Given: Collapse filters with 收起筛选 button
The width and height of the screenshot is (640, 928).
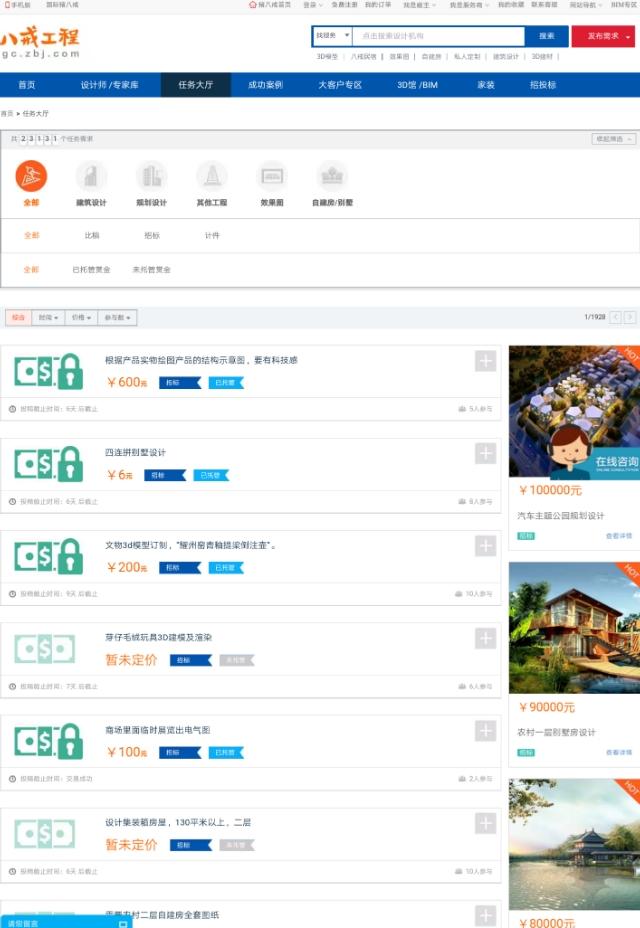Looking at the screenshot, I should [x=613, y=139].
